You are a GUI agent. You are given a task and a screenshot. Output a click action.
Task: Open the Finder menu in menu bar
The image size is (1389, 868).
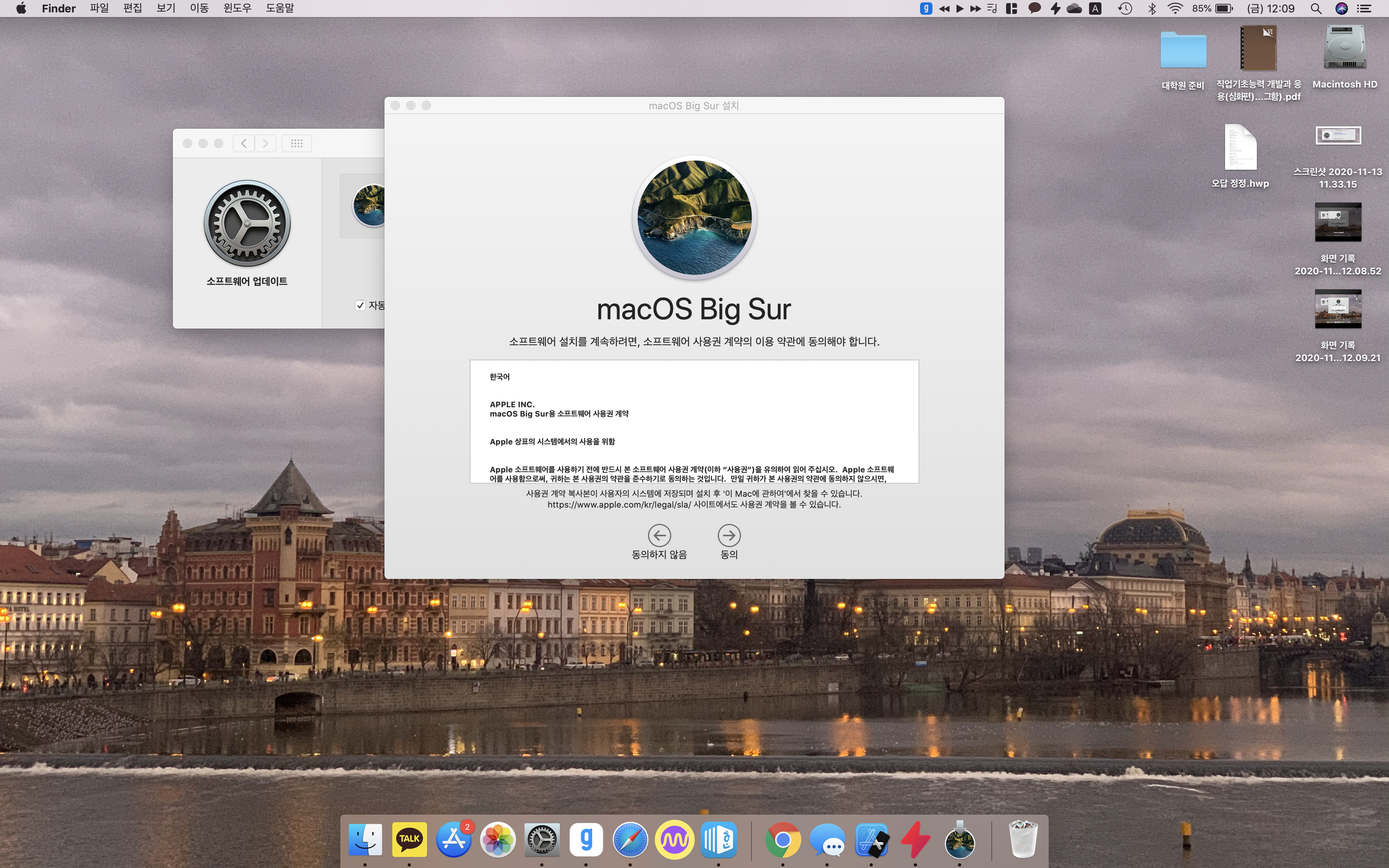click(x=59, y=8)
